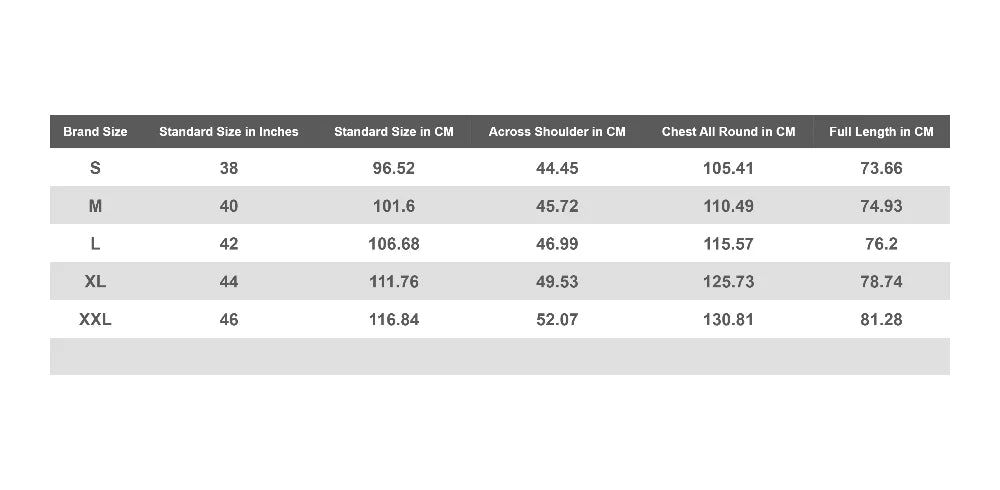The width and height of the screenshot is (1000, 490).
Task: Select the XXL brand size cell
Action: 95,319
